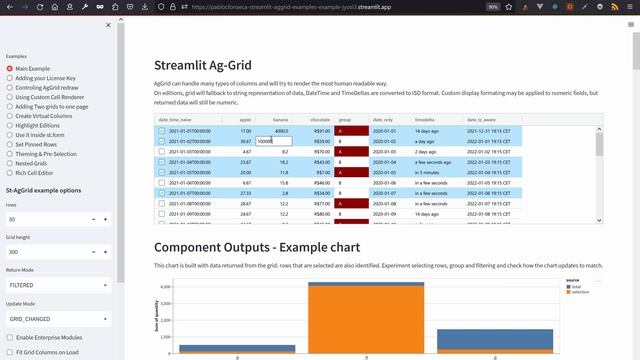
Task: Select Theming & Pre-Selection example
Action: pos(41,154)
